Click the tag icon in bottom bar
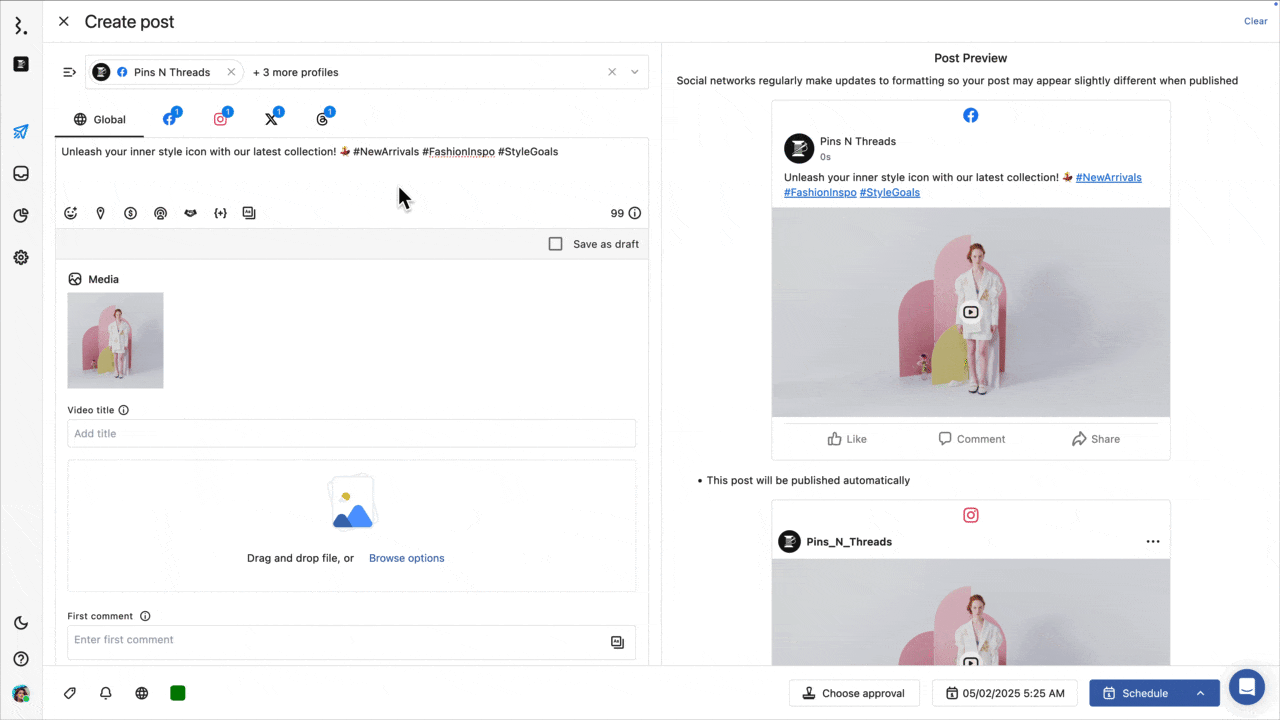The width and height of the screenshot is (1280, 720). point(70,693)
